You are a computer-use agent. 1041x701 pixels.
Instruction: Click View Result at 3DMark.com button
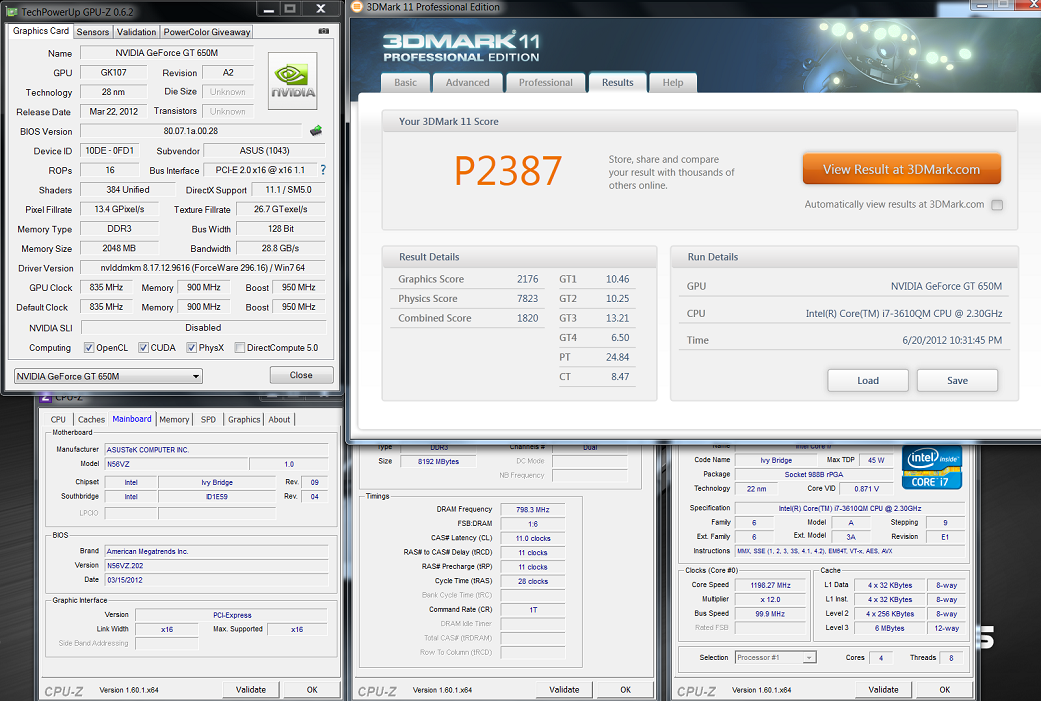pyautogui.click(x=902, y=169)
